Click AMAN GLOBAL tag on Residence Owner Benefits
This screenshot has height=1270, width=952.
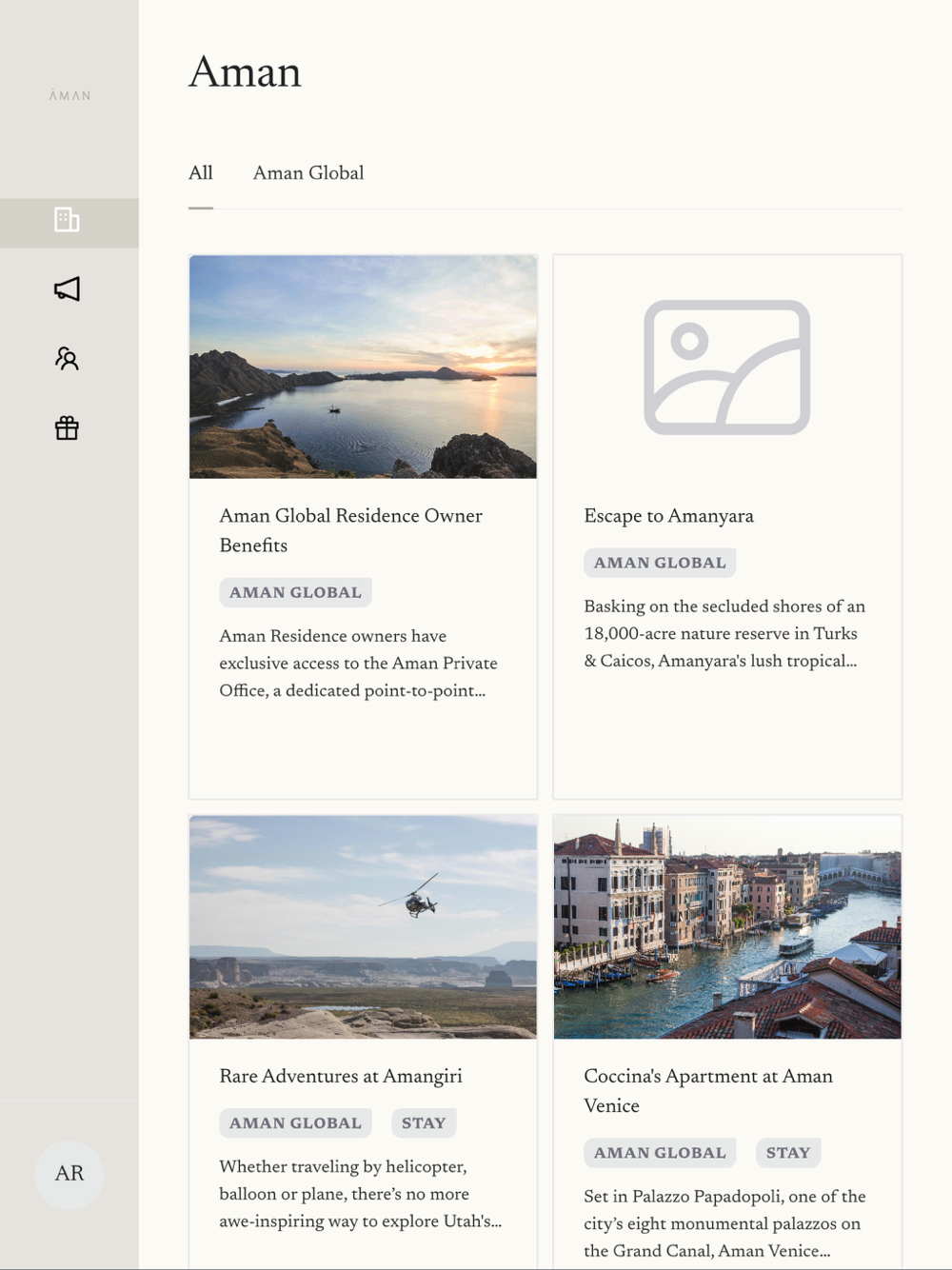[x=295, y=592]
